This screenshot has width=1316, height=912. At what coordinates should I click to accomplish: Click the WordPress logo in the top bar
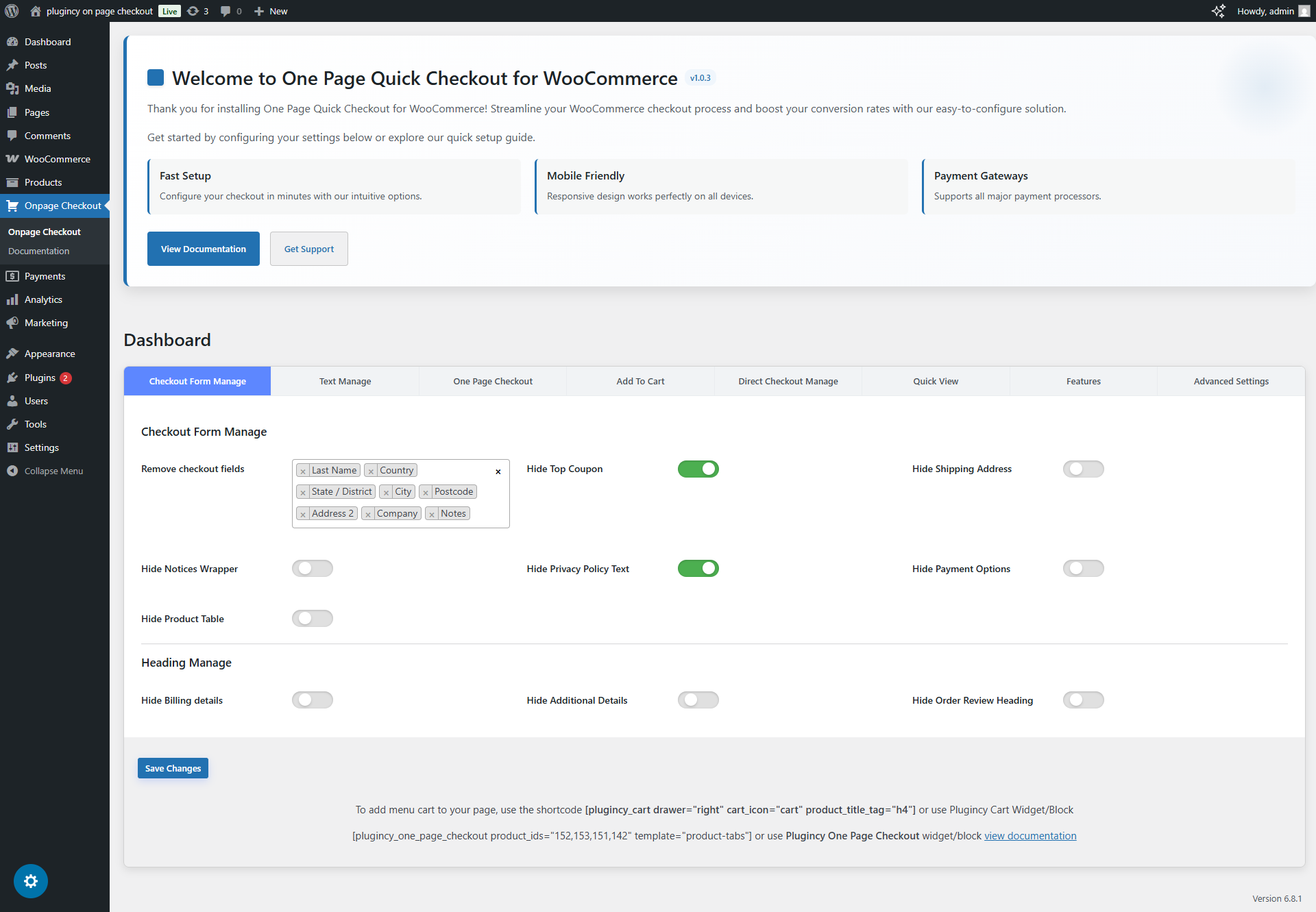(11, 11)
